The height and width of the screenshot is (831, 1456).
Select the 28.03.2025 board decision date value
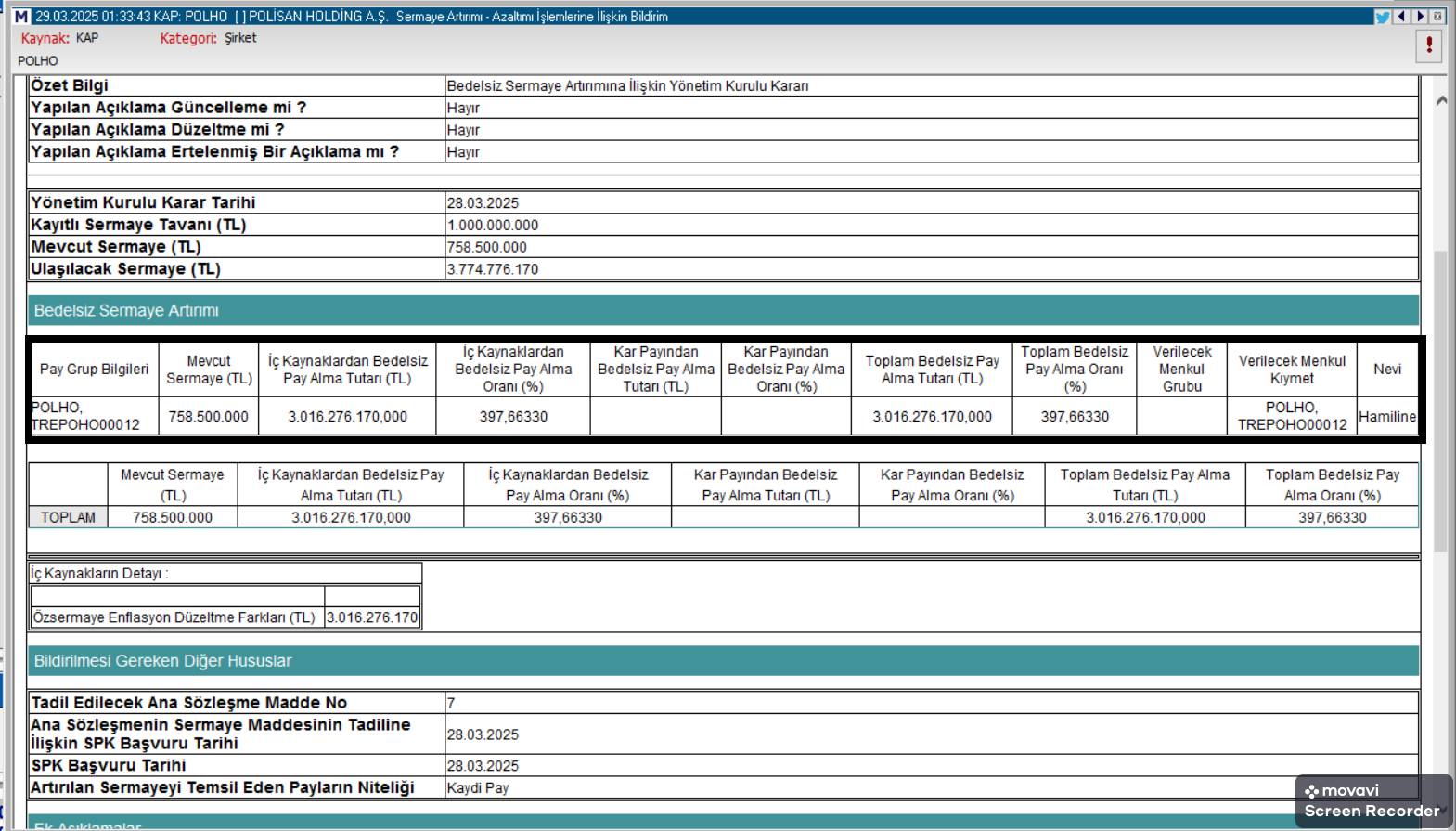483,203
